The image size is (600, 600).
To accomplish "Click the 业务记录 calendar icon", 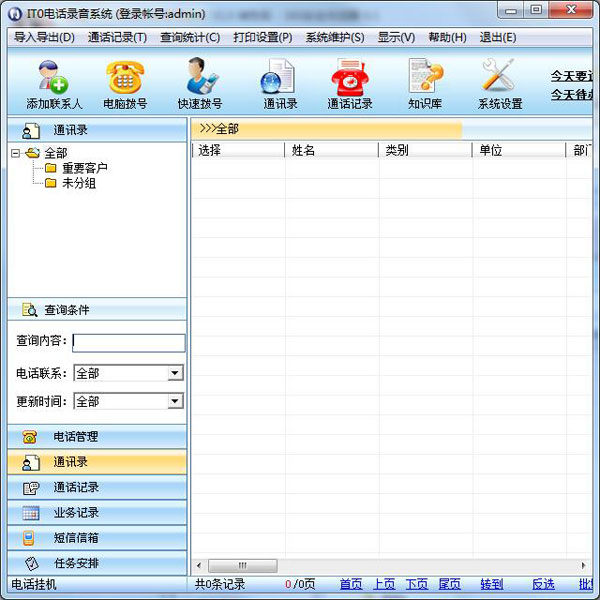I will (x=31, y=513).
